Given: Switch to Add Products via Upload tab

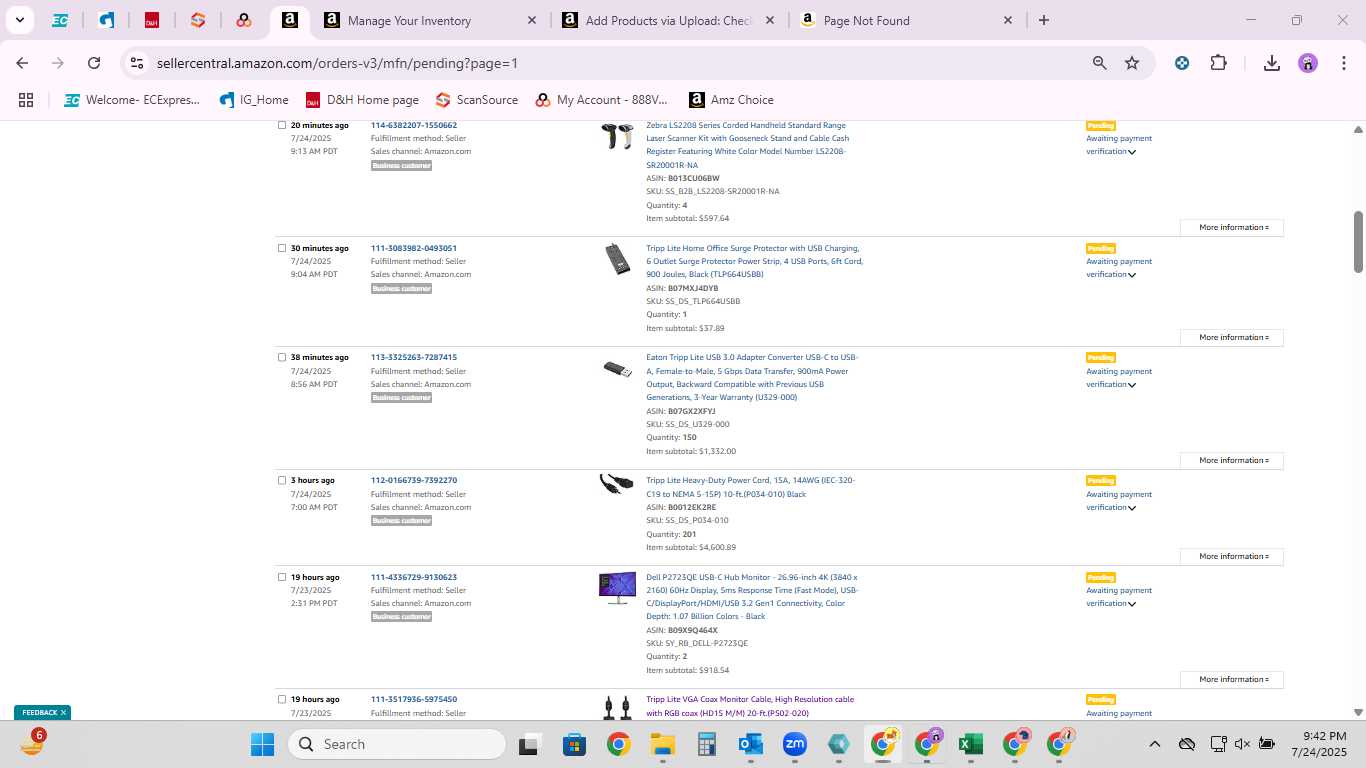Looking at the screenshot, I should point(669,20).
